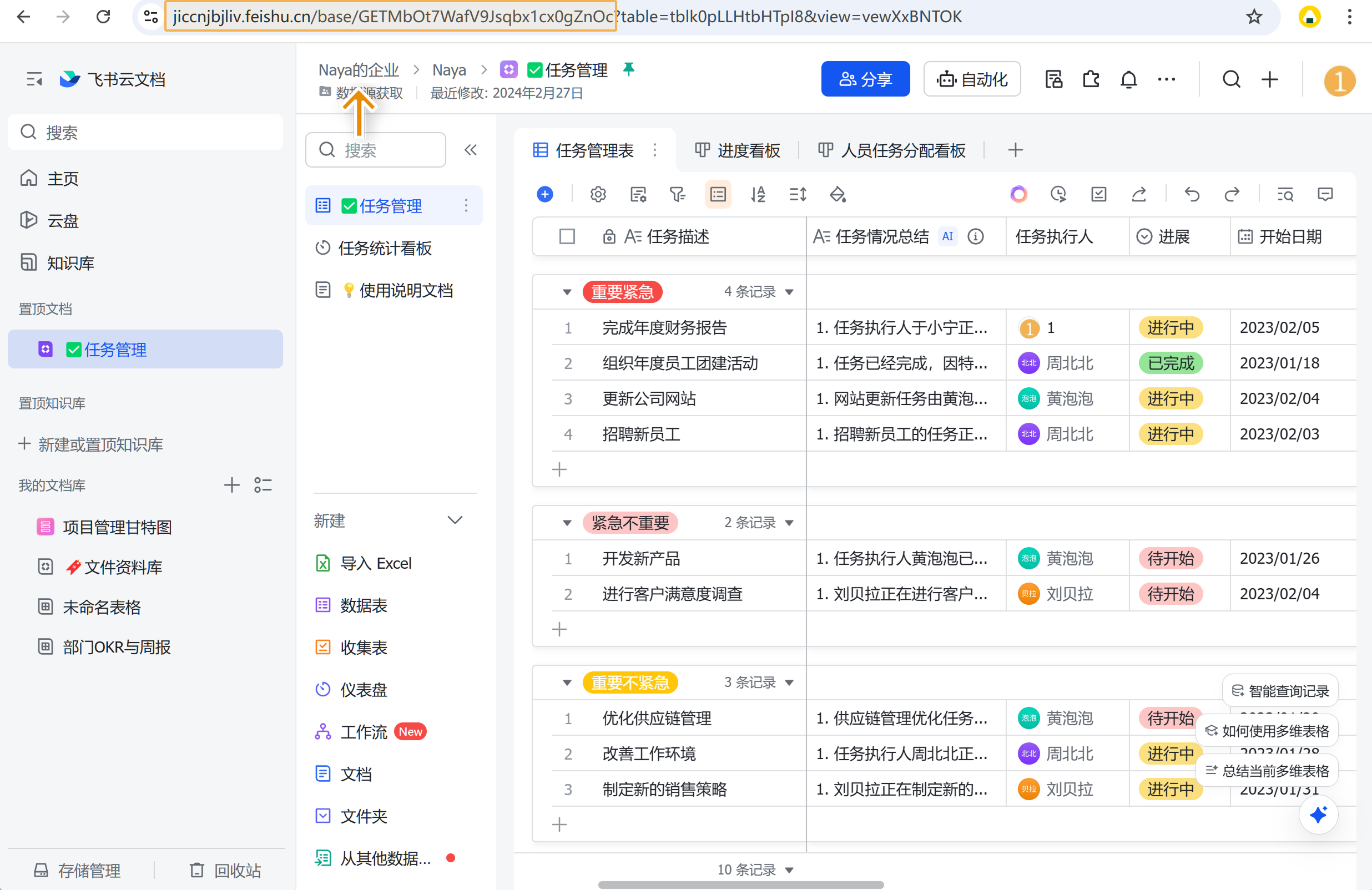Open 使用说明文档 in table list
Screen dimensions: 1372x890
[394, 290]
